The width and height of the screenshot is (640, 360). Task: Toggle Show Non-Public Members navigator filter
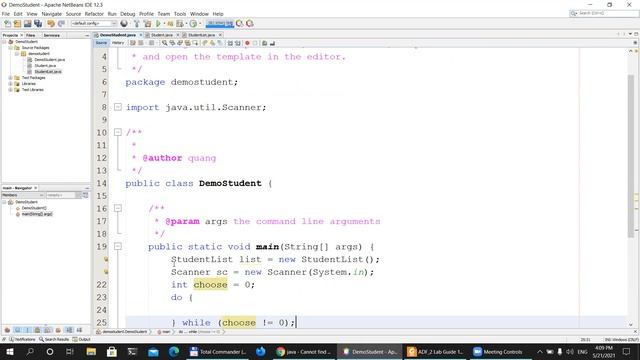point(38,330)
